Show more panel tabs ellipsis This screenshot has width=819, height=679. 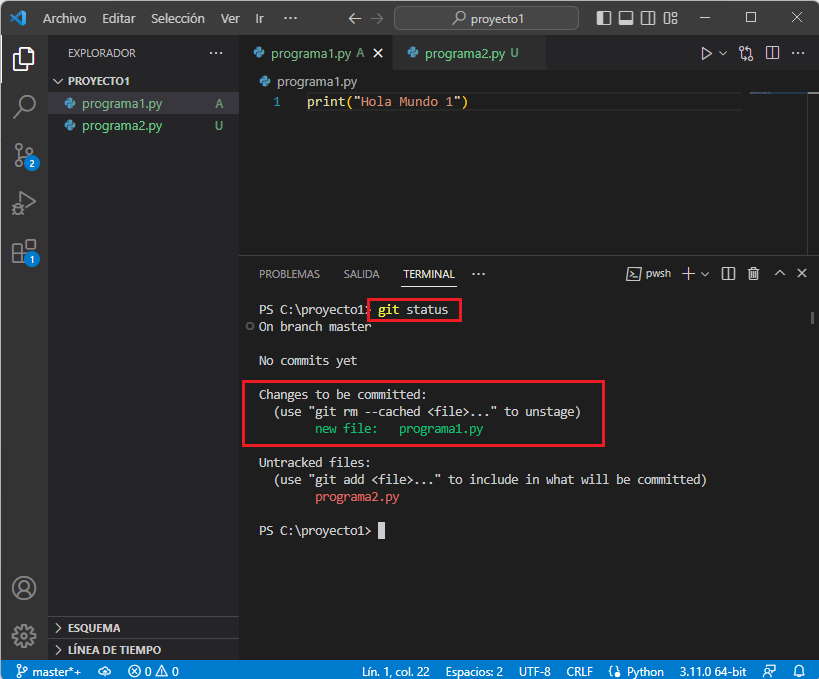click(x=478, y=274)
